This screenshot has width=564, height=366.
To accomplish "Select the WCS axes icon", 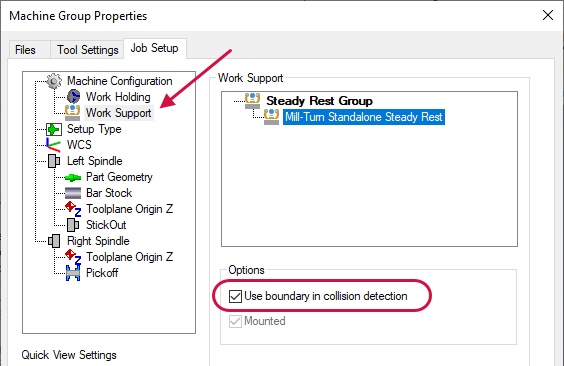I will coord(53,145).
